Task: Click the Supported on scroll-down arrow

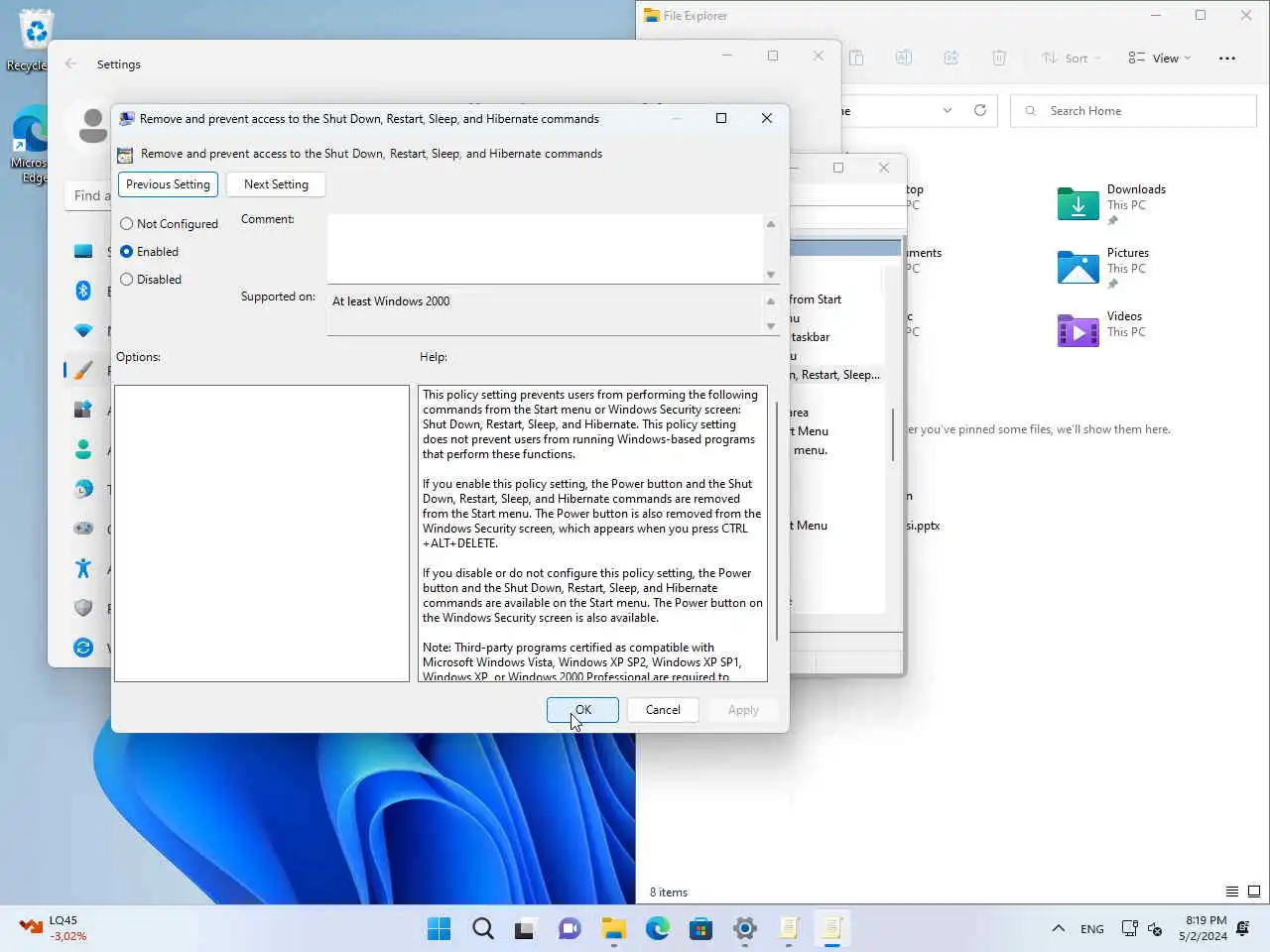Action: click(771, 326)
